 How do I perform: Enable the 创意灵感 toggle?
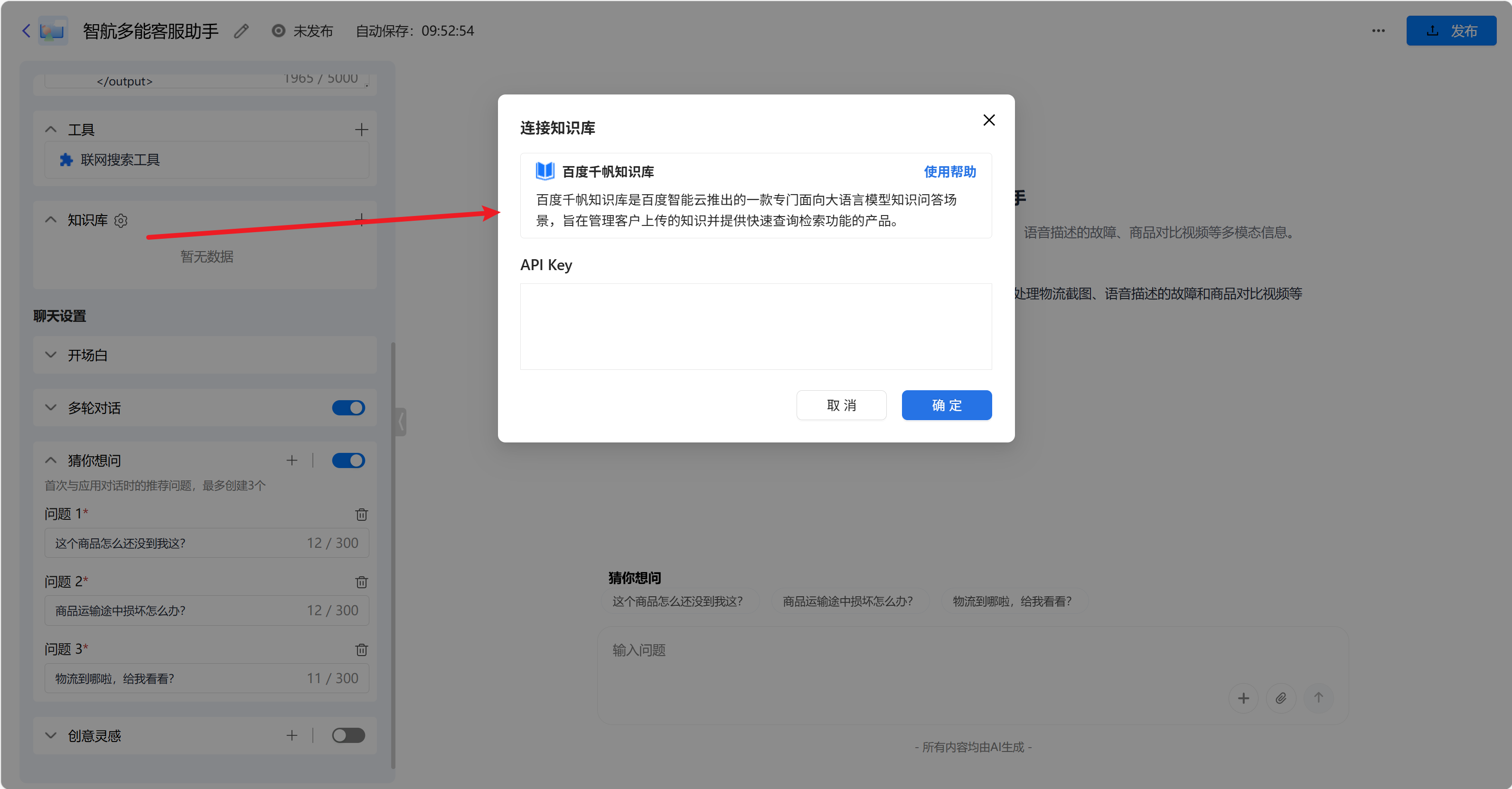pos(347,735)
